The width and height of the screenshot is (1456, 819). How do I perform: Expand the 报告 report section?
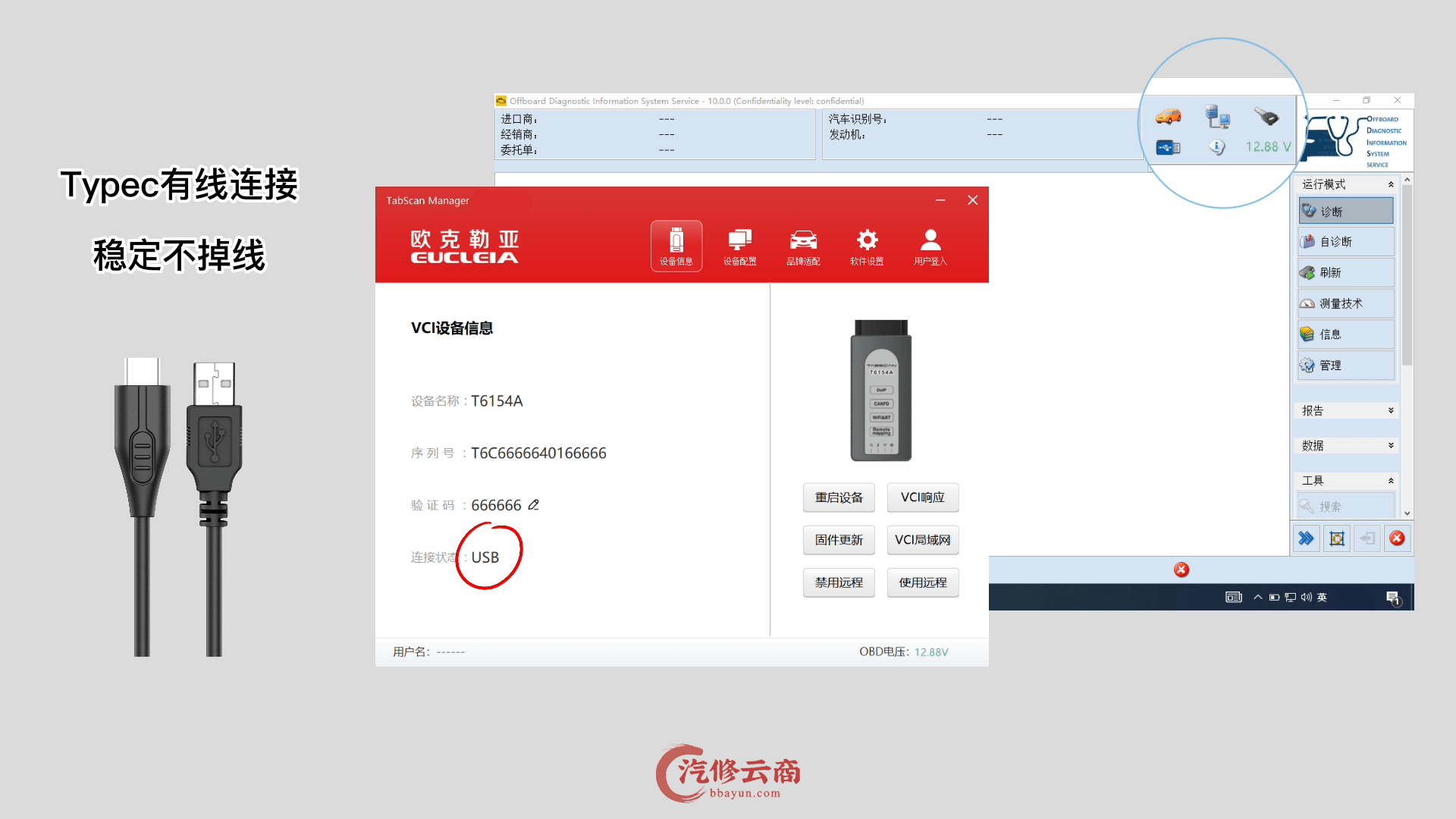pos(1391,410)
